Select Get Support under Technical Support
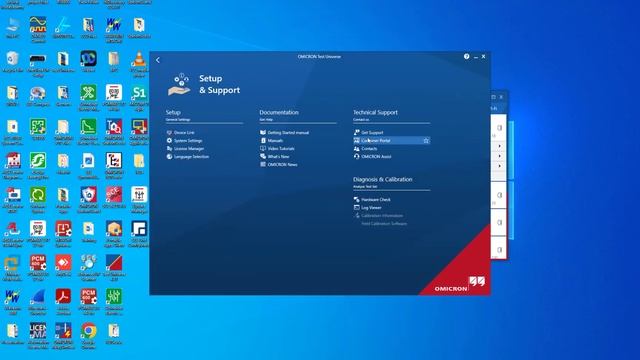Screen dimensions: 640x360 368,133
